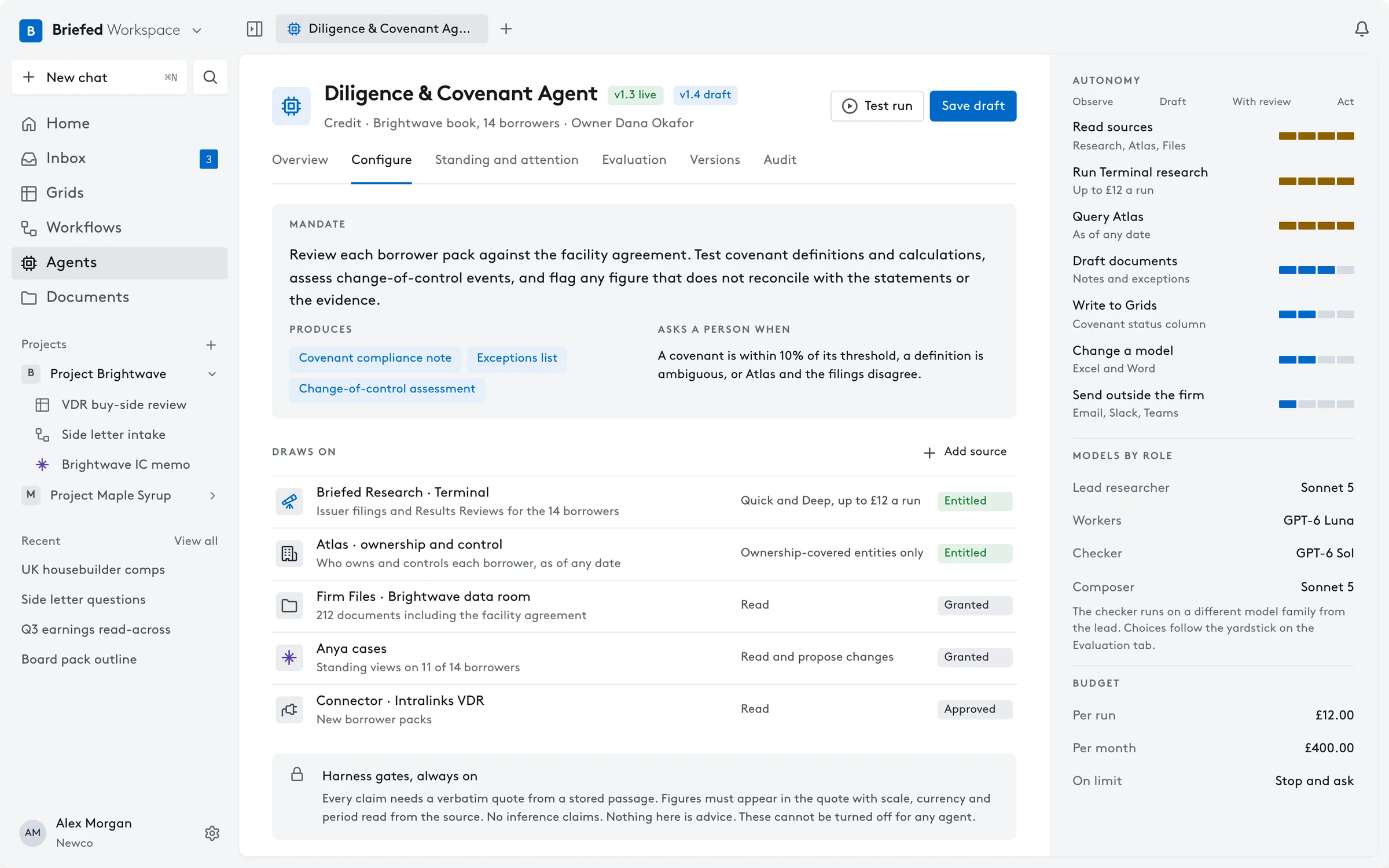Click the agent chip icon beside title
This screenshot has height=868, width=1389.
pos(291,106)
